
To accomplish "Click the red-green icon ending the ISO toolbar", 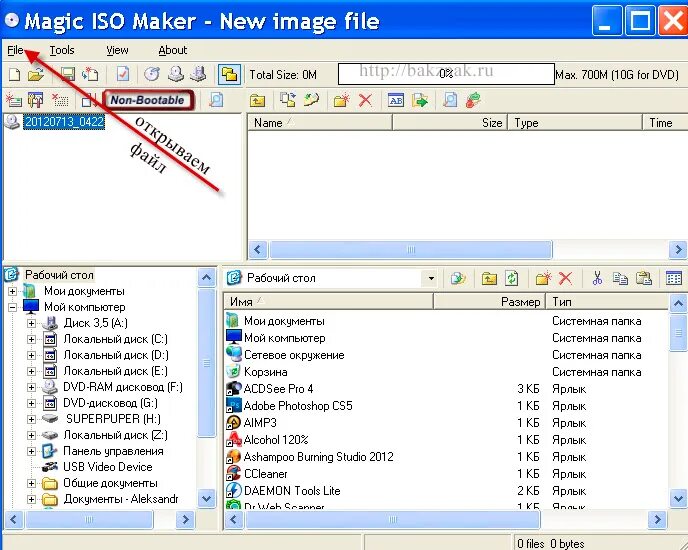I will coord(473,100).
